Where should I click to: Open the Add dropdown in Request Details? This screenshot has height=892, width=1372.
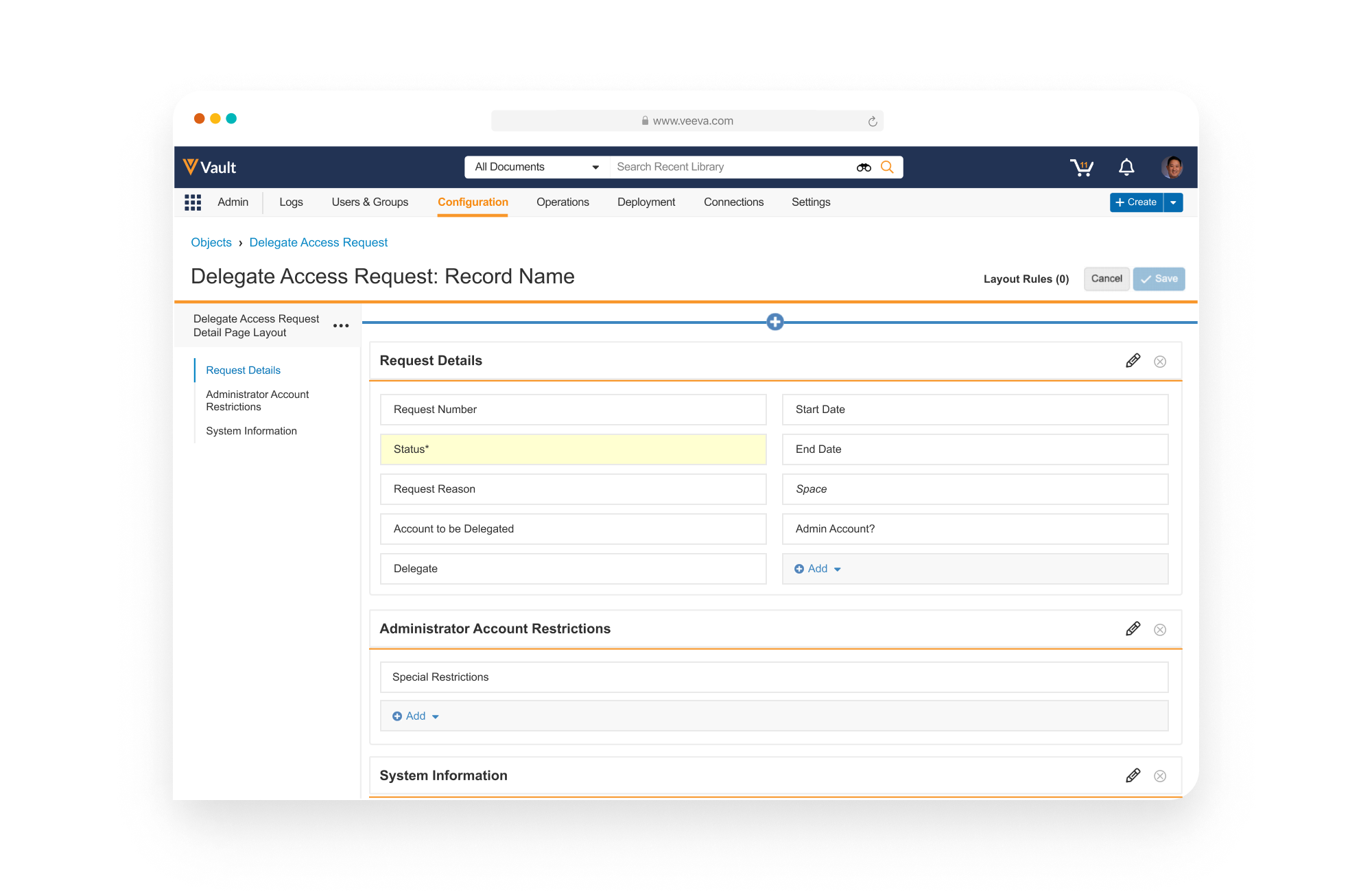pos(818,569)
